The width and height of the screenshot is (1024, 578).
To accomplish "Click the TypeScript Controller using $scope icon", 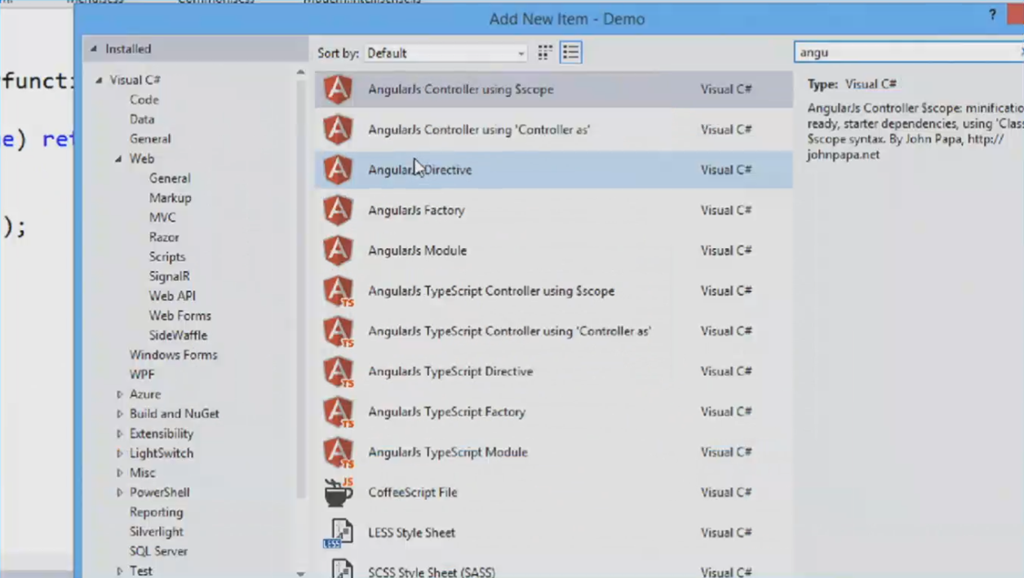I will [338, 291].
